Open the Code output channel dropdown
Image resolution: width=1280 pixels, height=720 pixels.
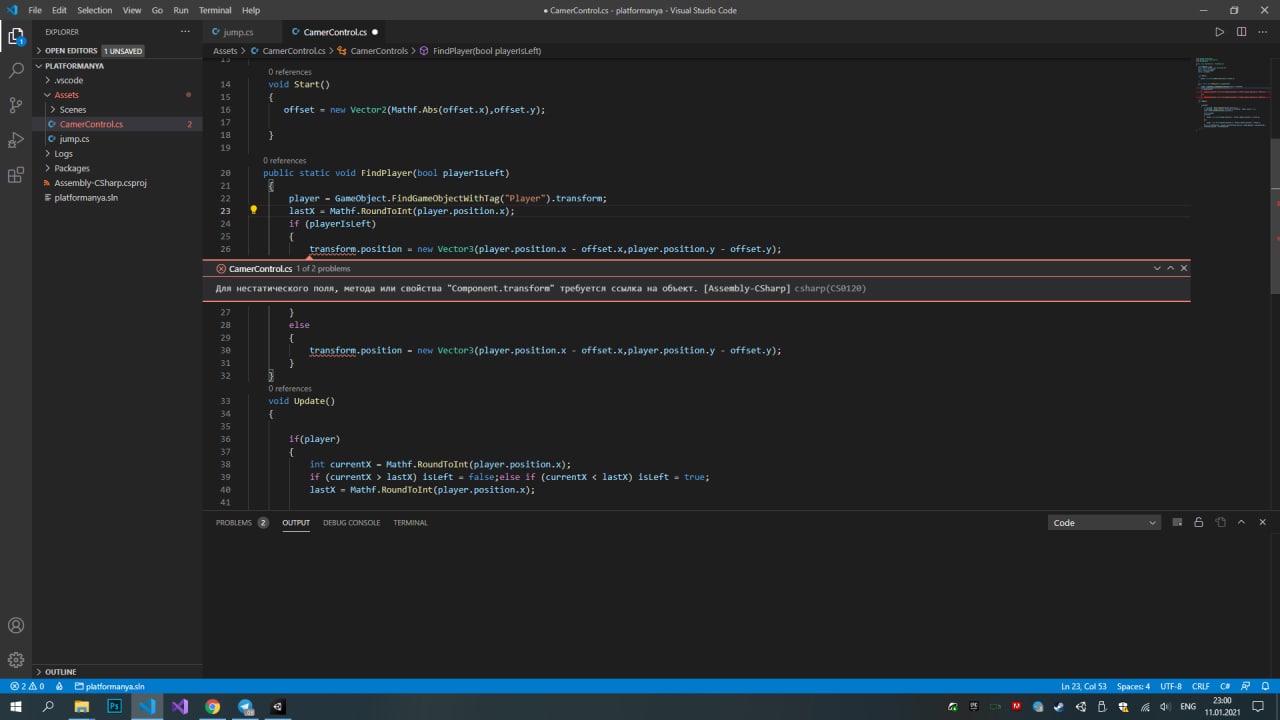1103,523
